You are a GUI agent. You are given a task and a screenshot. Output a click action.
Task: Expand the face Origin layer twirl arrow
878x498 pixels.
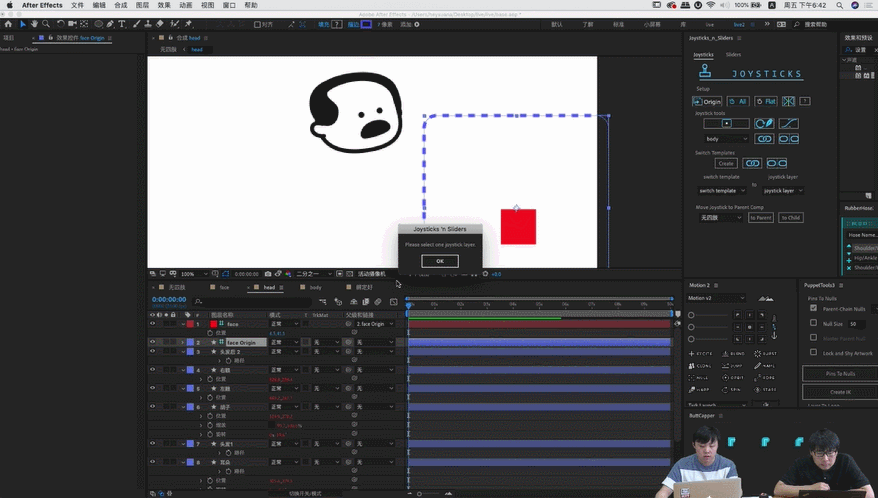[183, 342]
